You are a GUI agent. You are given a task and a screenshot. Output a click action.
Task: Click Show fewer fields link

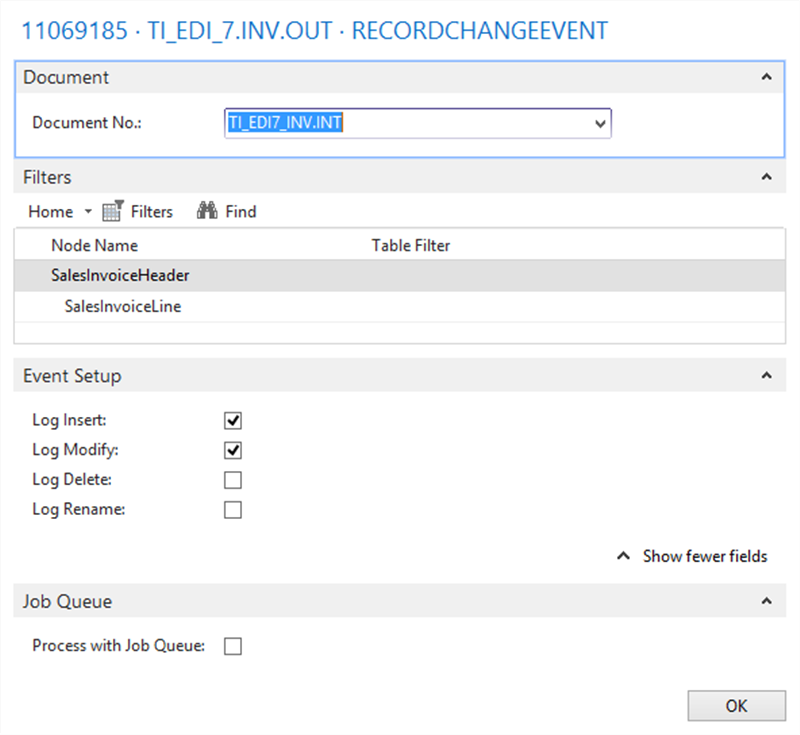[692, 556]
